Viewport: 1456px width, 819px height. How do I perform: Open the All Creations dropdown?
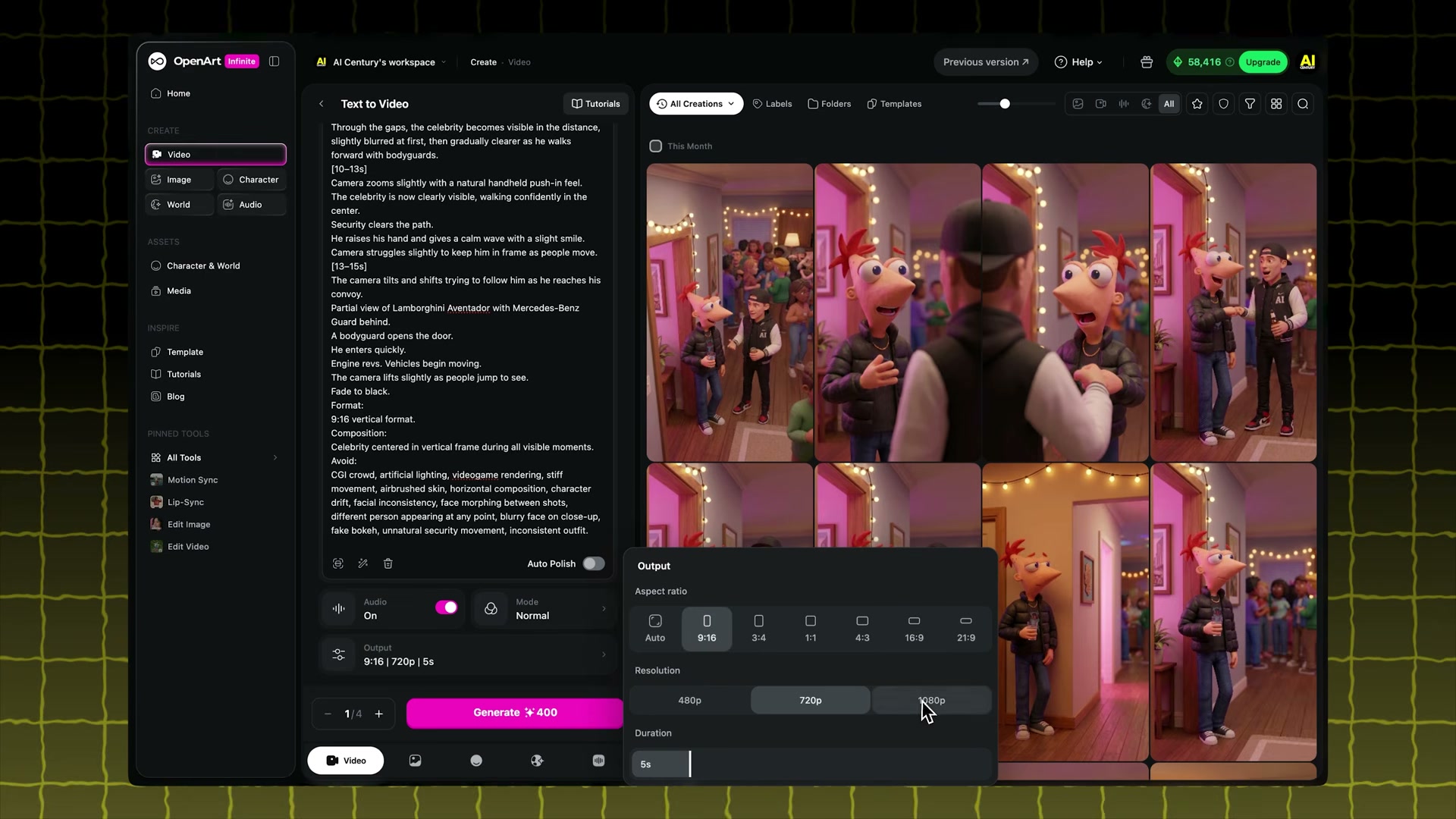click(696, 104)
